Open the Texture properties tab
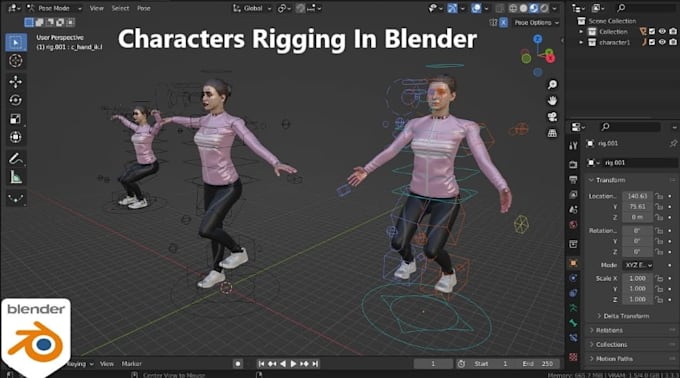This screenshot has height=378, width=680. (573, 357)
